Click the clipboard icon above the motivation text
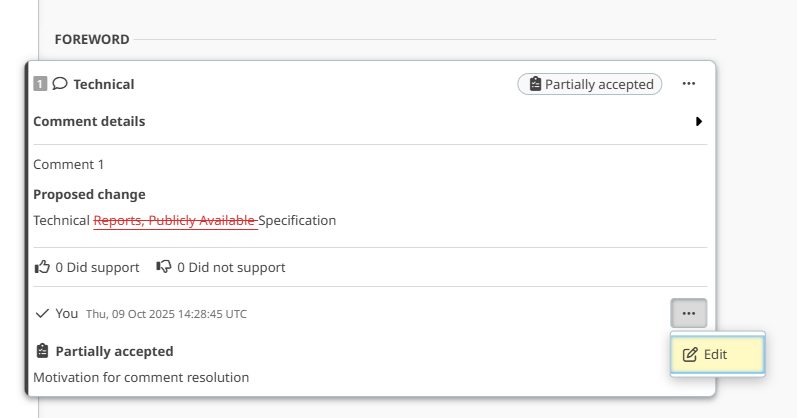The image size is (797, 418). (42, 351)
